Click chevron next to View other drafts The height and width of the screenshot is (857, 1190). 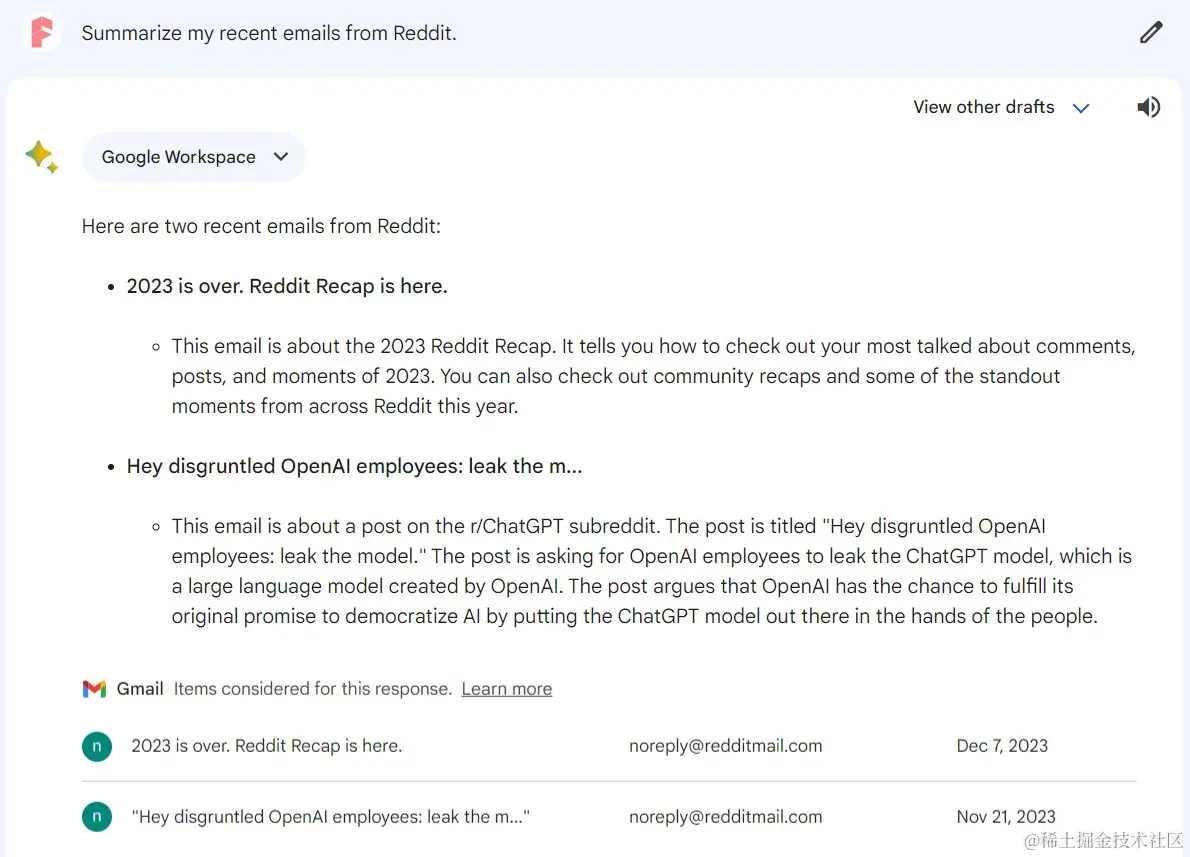1081,108
